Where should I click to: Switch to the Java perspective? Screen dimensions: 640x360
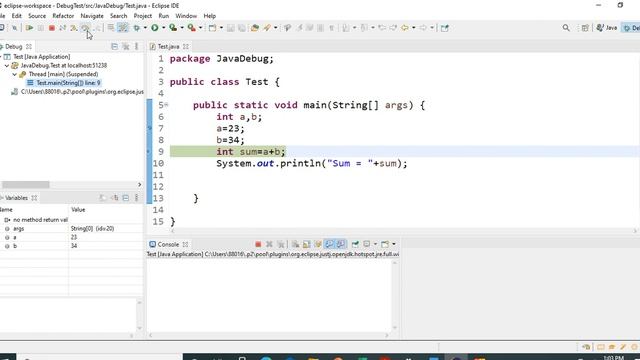coord(607,28)
